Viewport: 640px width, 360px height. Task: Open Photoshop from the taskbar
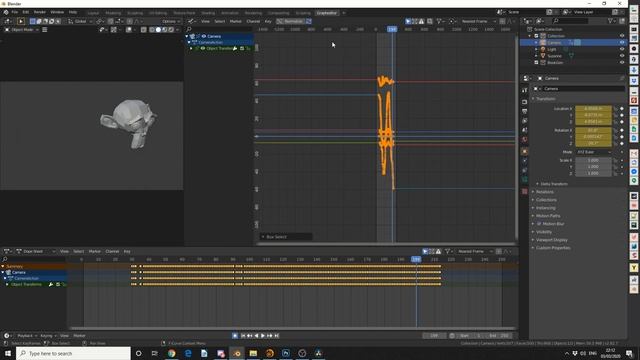(x=286, y=353)
